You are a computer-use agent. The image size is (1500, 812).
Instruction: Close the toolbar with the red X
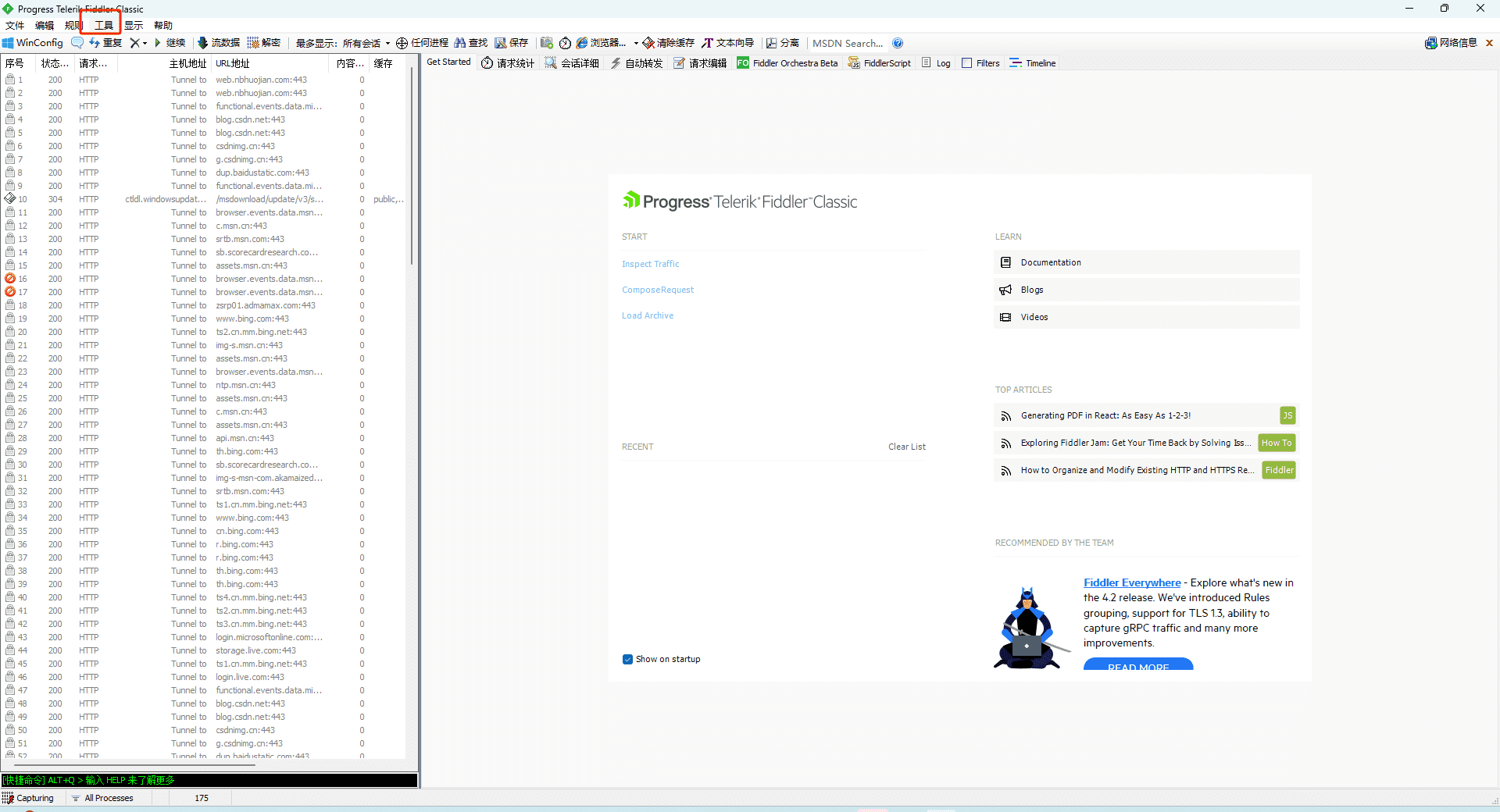(x=1489, y=43)
